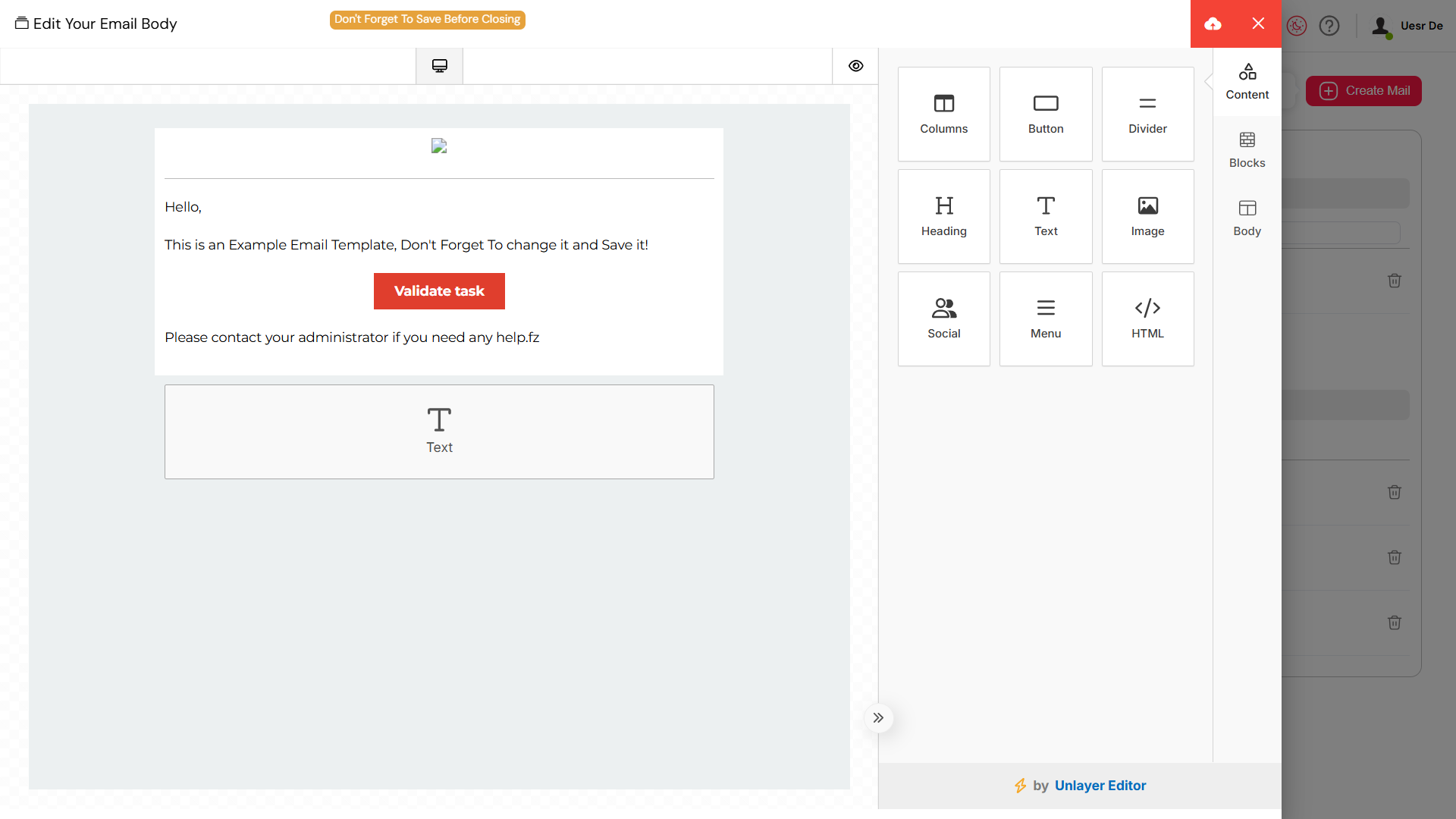Open the help panel
This screenshot has width=1456, height=819.
click(x=1329, y=25)
